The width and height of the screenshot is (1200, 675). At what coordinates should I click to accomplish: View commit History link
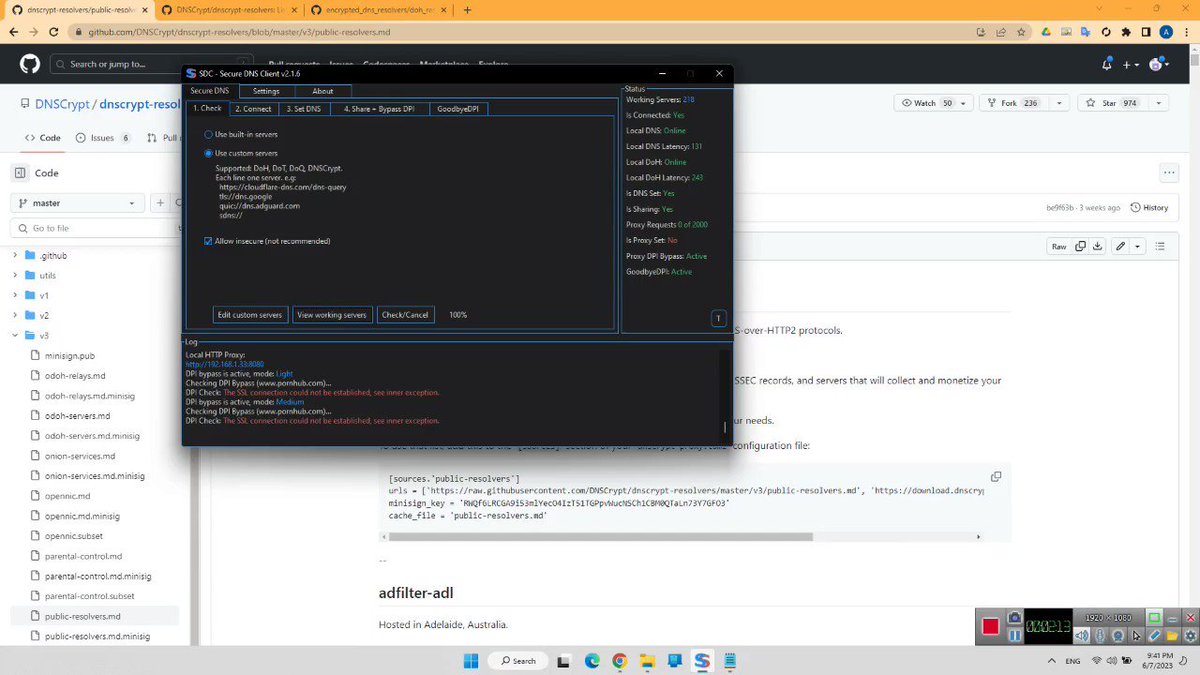pos(1149,208)
